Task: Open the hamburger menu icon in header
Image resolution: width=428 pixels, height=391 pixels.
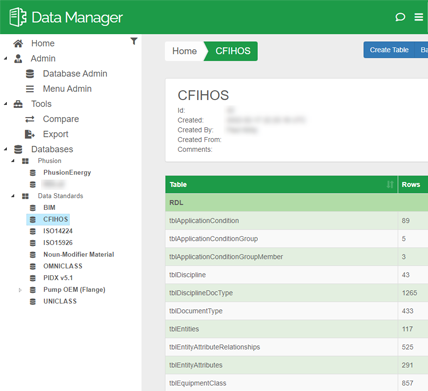Action: [419, 17]
